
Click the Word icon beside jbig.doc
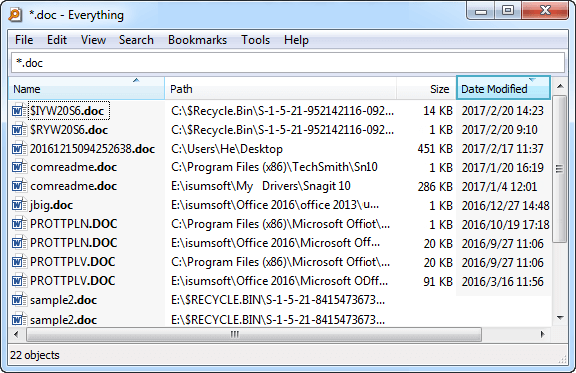[19, 205]
